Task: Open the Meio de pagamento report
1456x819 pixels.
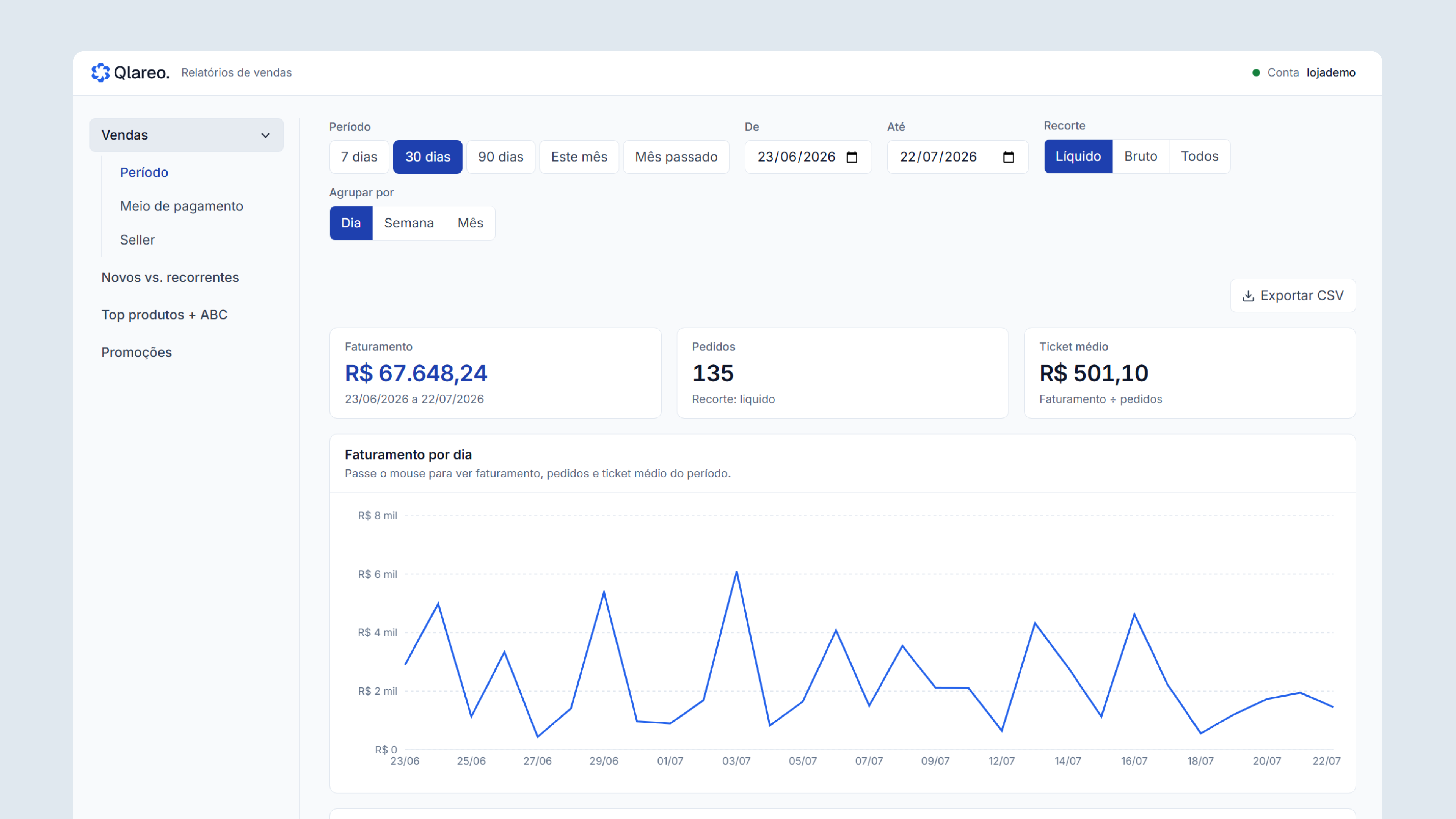Action: 182,206
